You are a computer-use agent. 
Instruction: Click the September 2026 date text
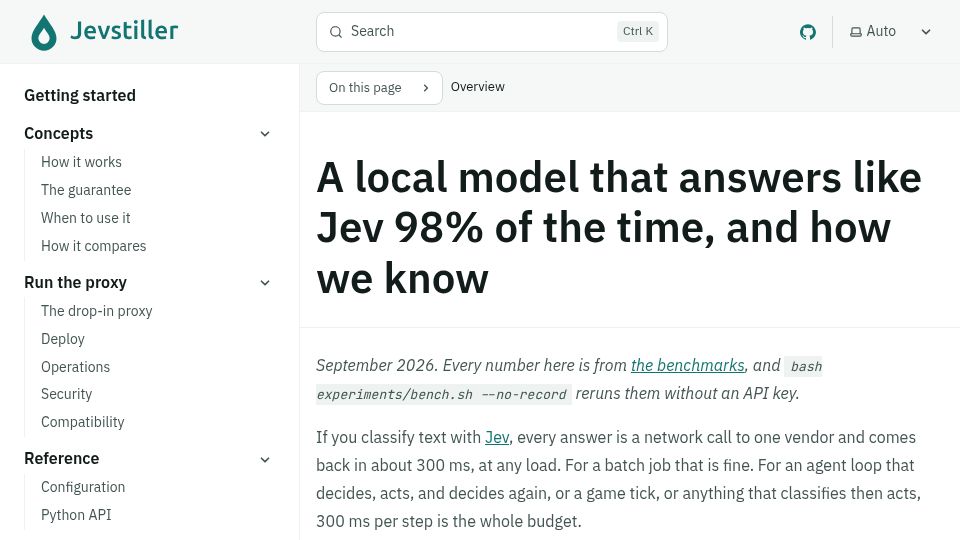point(376,366)
